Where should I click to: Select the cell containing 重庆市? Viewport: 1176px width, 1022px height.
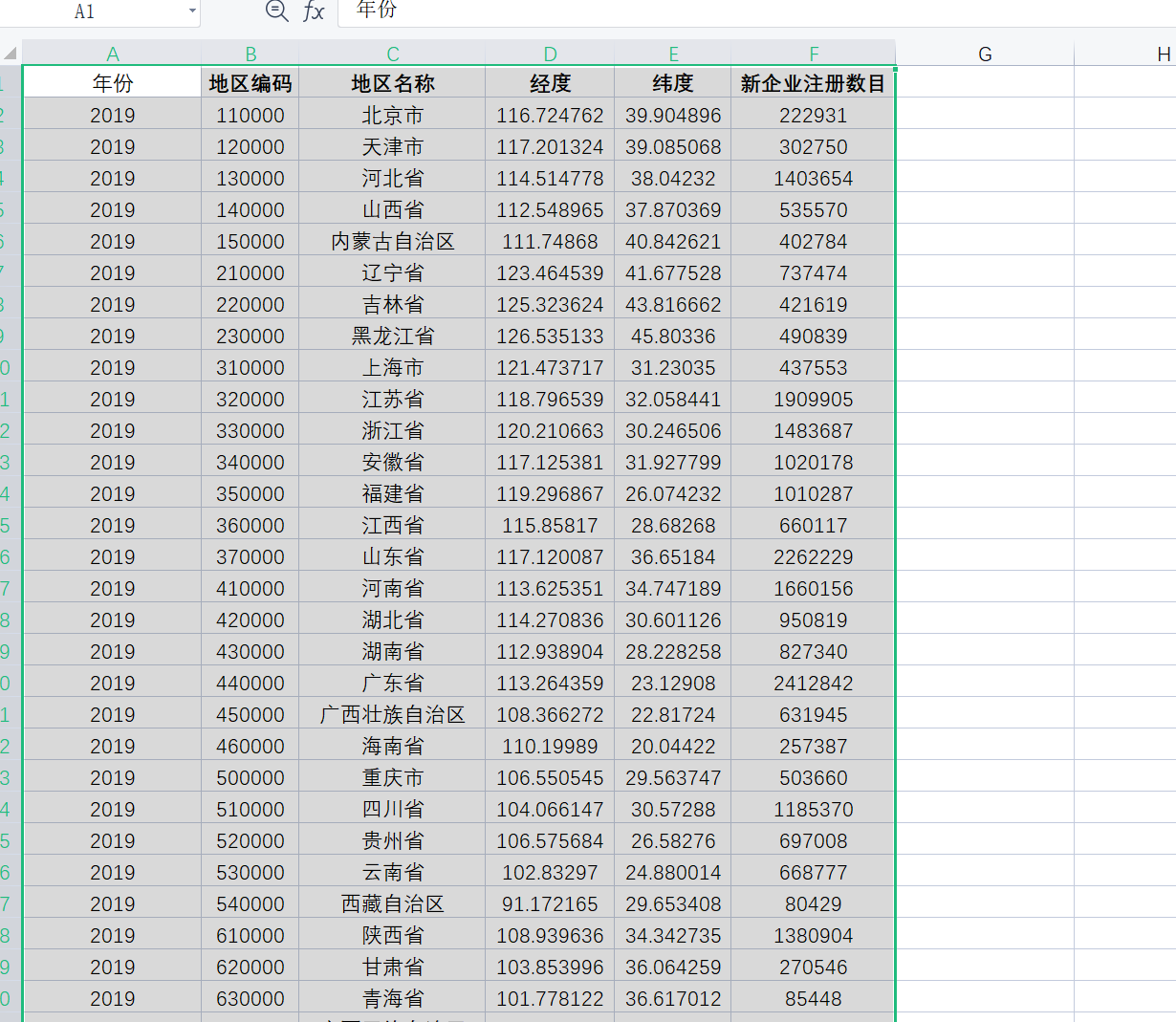click(x=393, y=777)
